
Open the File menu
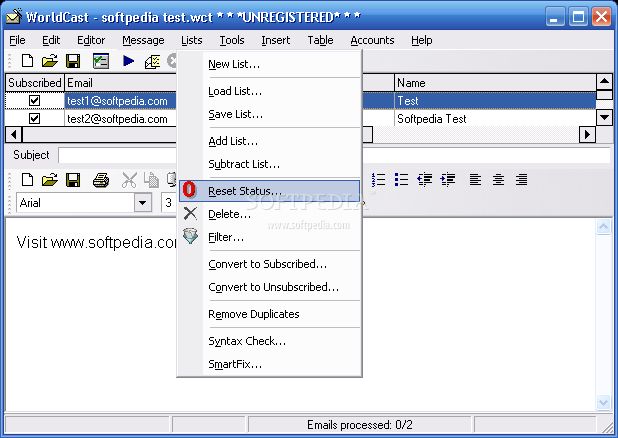(17, 40)
